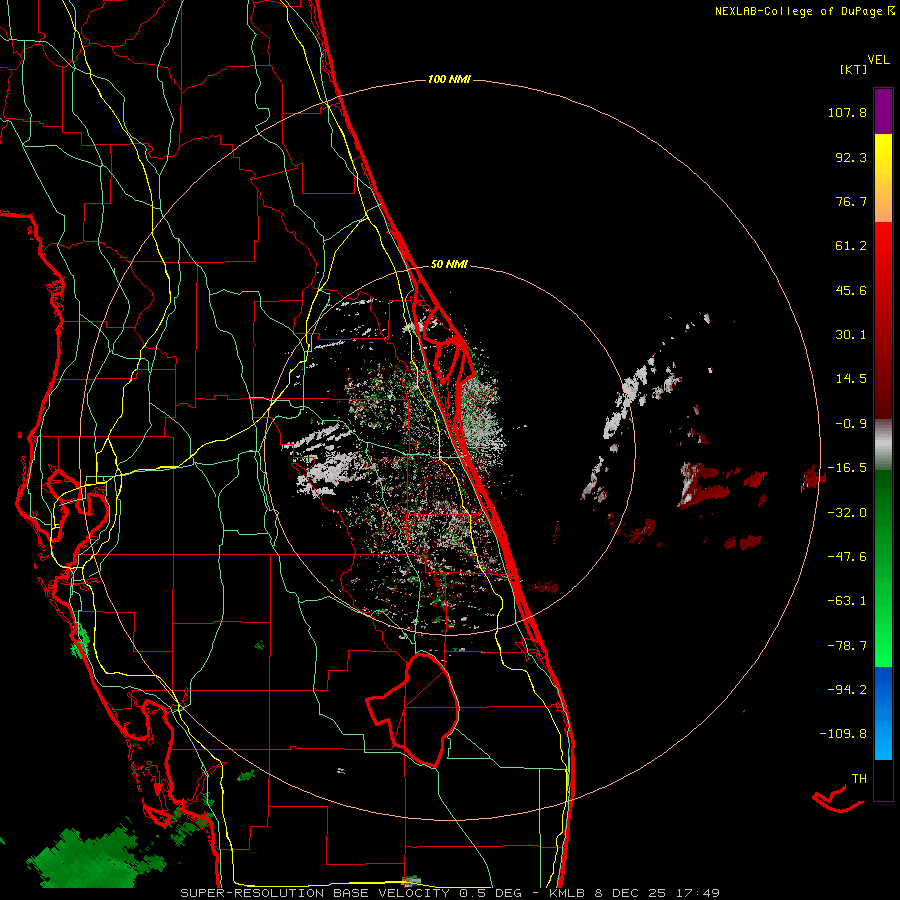
Task: Click the Lake Okeechobee outline on the map
Action: pos(413,709)
